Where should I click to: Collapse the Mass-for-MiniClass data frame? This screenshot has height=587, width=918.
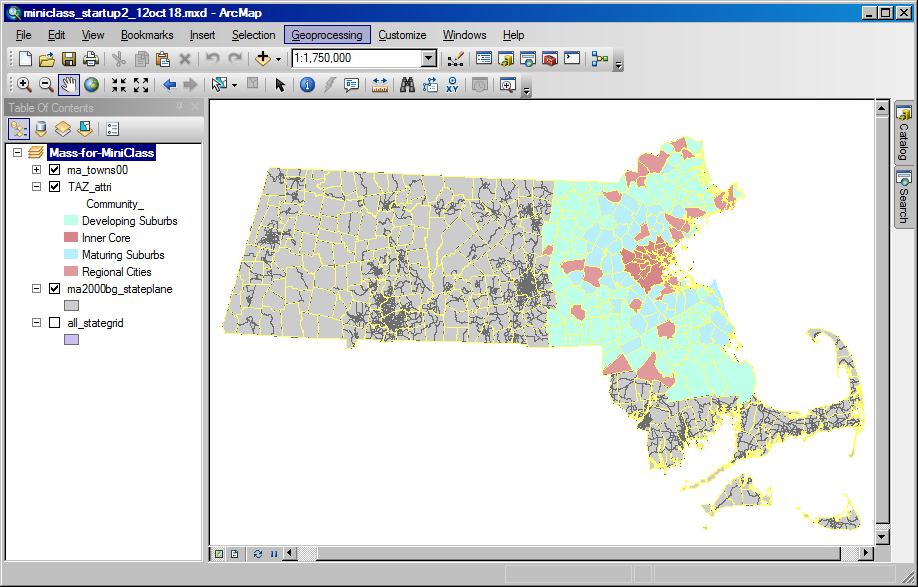[x=18, y=153]
